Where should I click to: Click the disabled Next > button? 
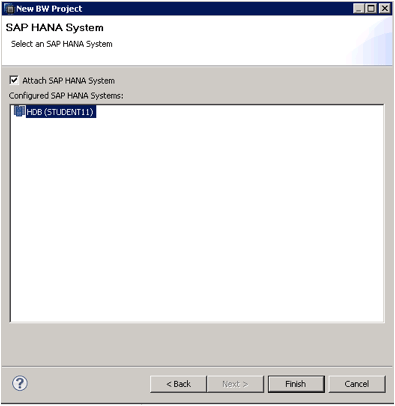tap(235, 384)
